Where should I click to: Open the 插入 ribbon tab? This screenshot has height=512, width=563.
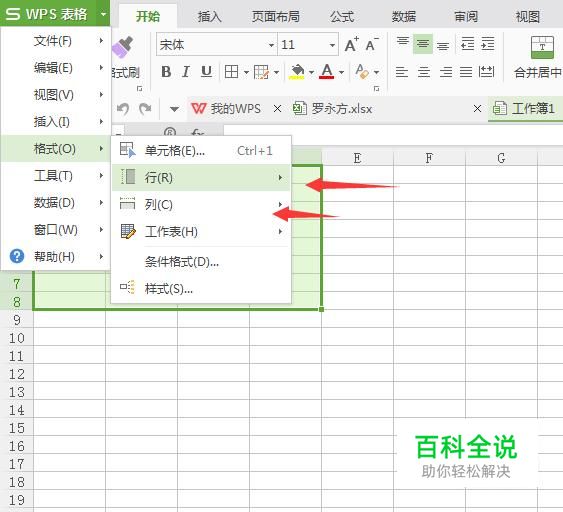click(209, 17)
